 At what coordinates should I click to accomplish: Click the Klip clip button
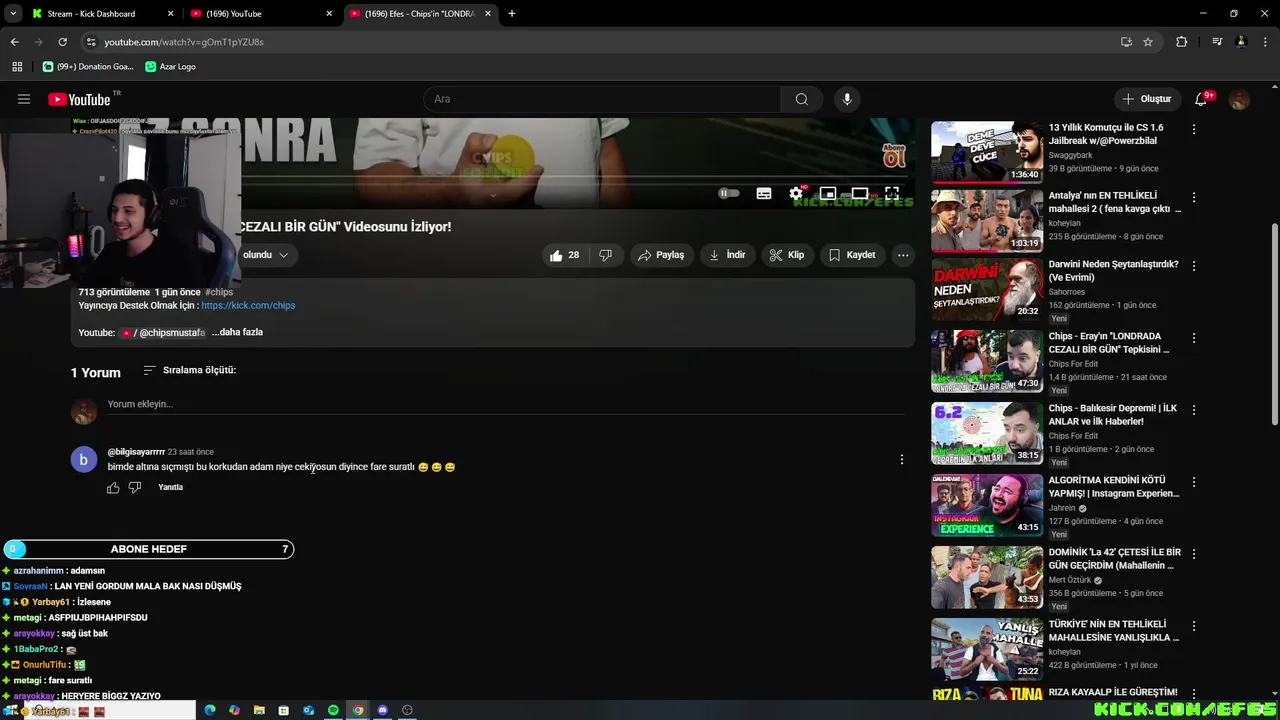pos(786,255)
